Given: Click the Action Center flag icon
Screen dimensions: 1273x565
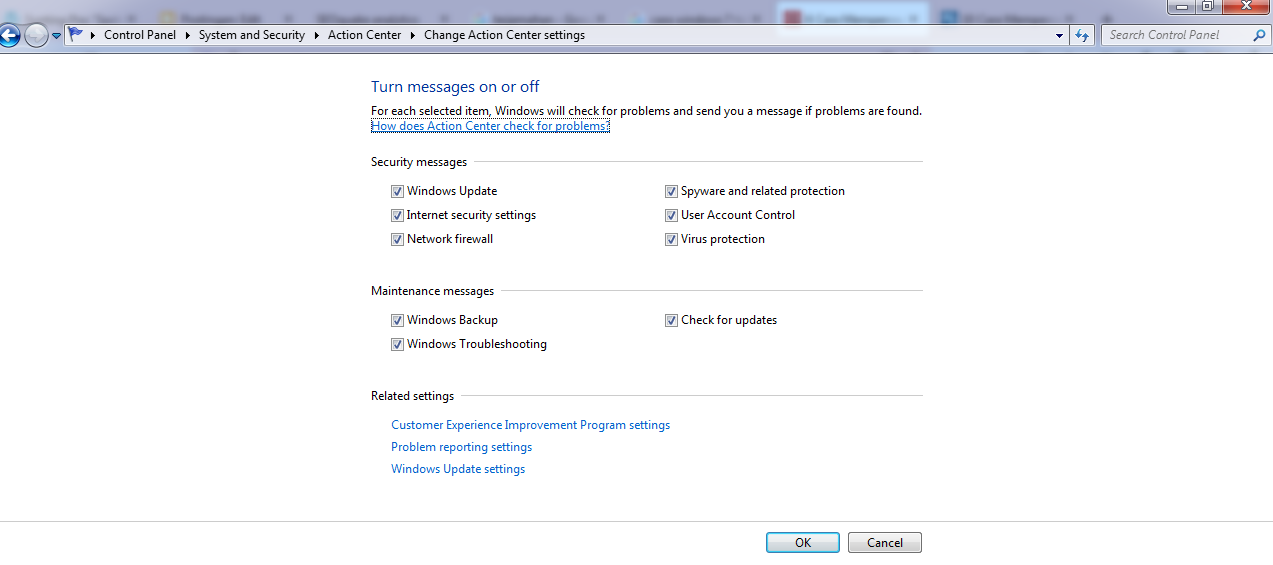Looking at the screenshot, I should (x=76, y=35).
